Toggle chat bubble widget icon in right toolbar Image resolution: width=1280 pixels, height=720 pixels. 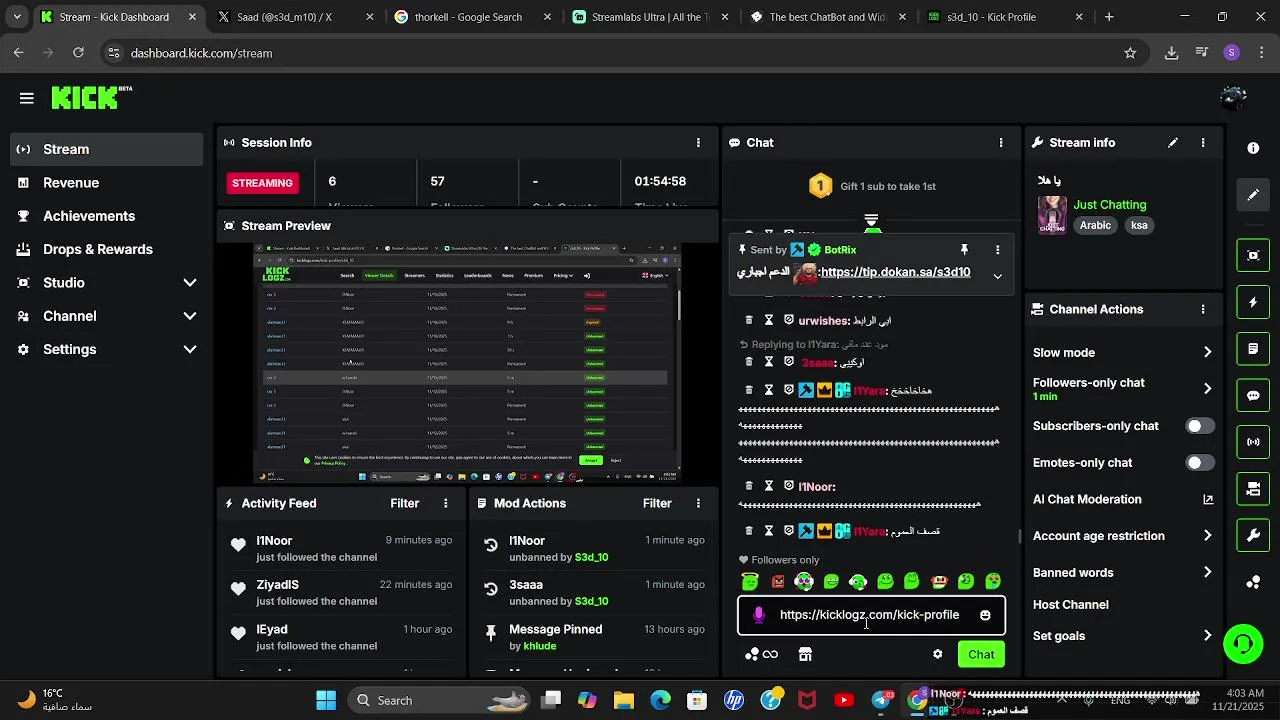1253,395
